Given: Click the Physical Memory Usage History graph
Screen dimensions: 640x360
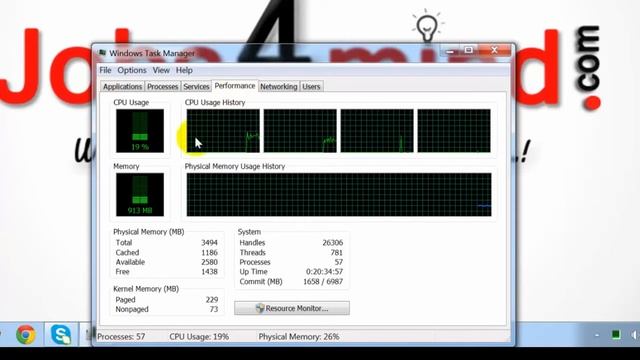Looking at the screenshot, I should click(339, 194).
